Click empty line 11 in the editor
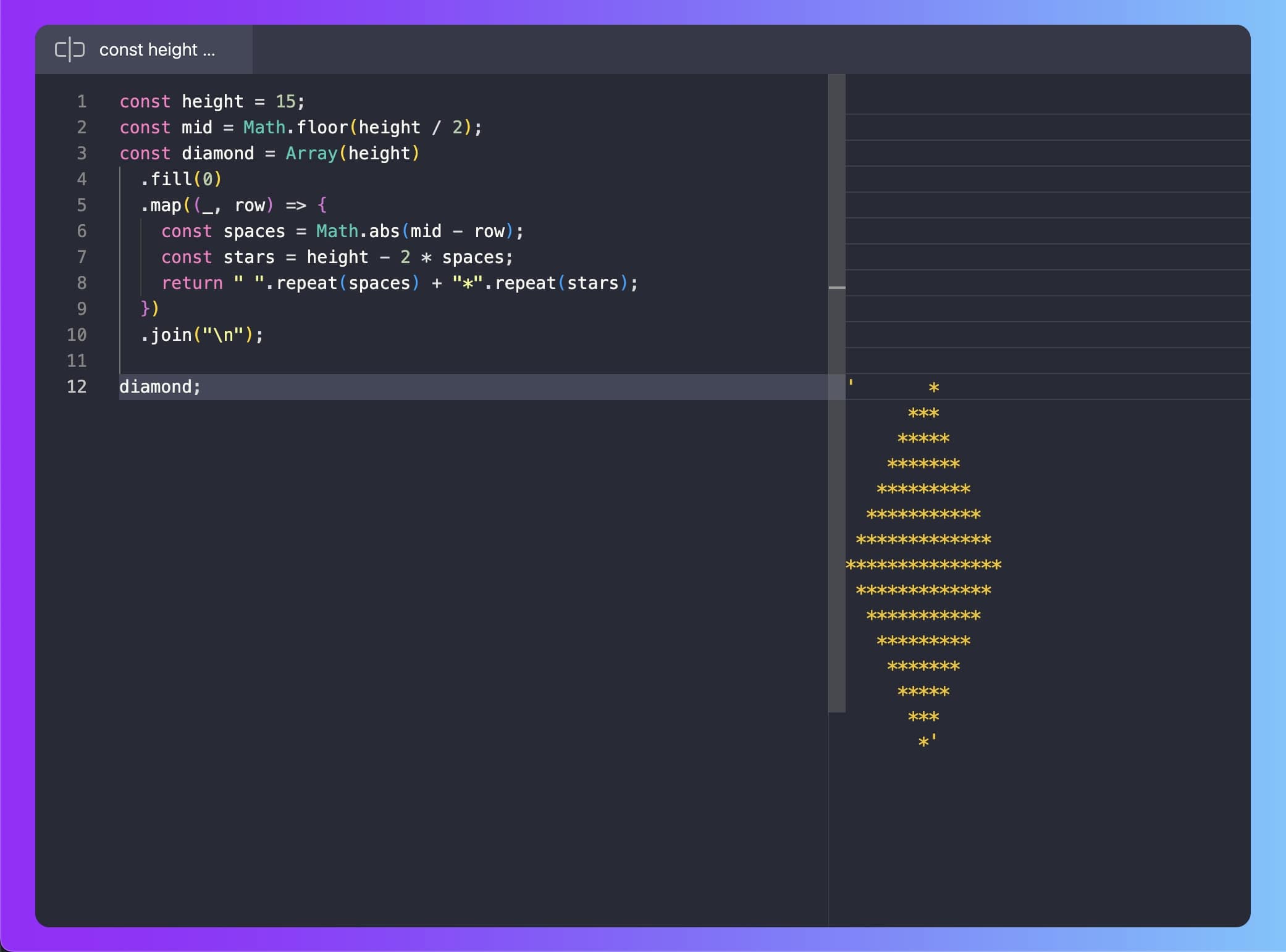 [x=247, y=361]
